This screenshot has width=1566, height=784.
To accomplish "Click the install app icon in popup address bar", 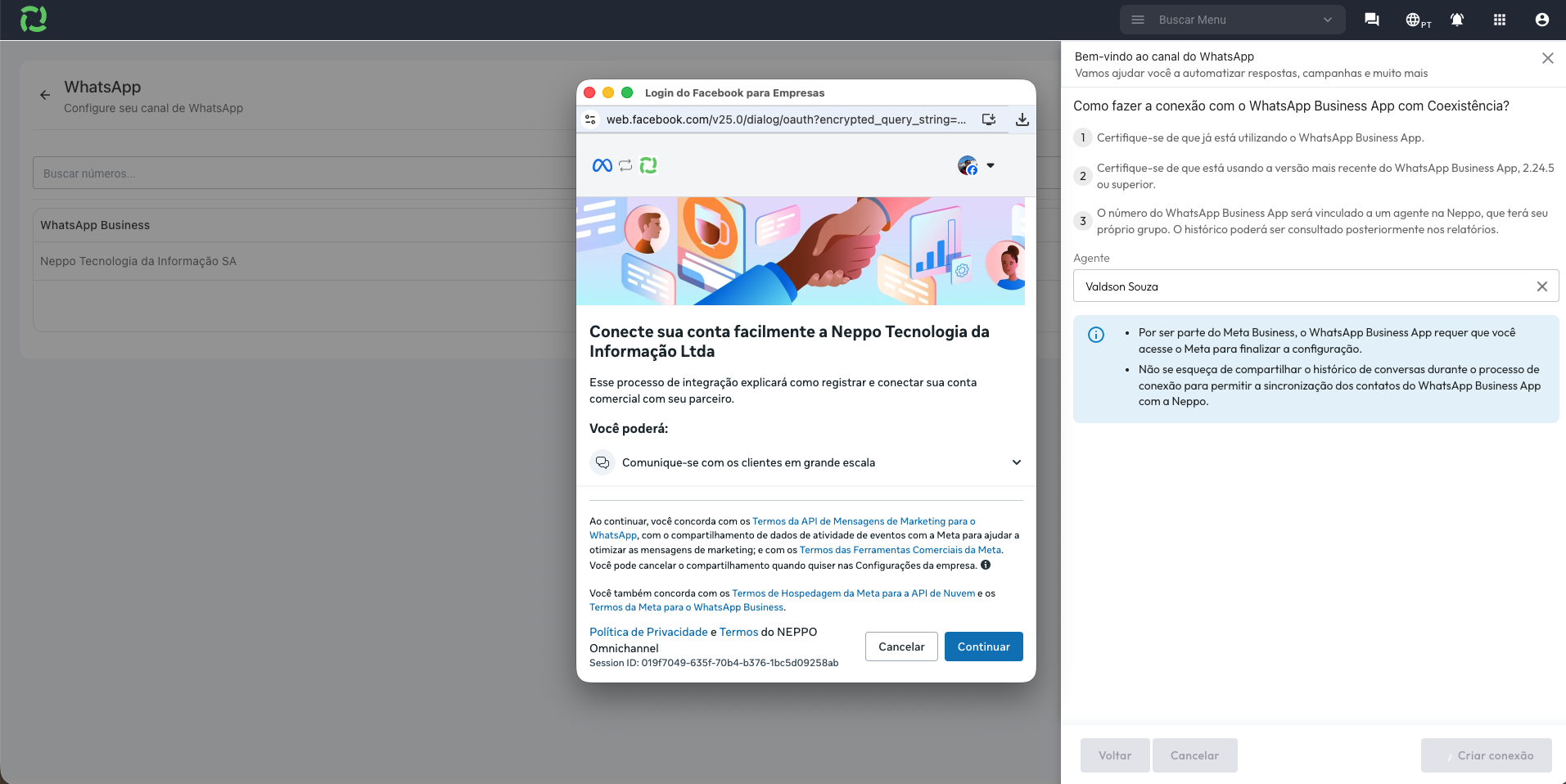I will (989, 119).
